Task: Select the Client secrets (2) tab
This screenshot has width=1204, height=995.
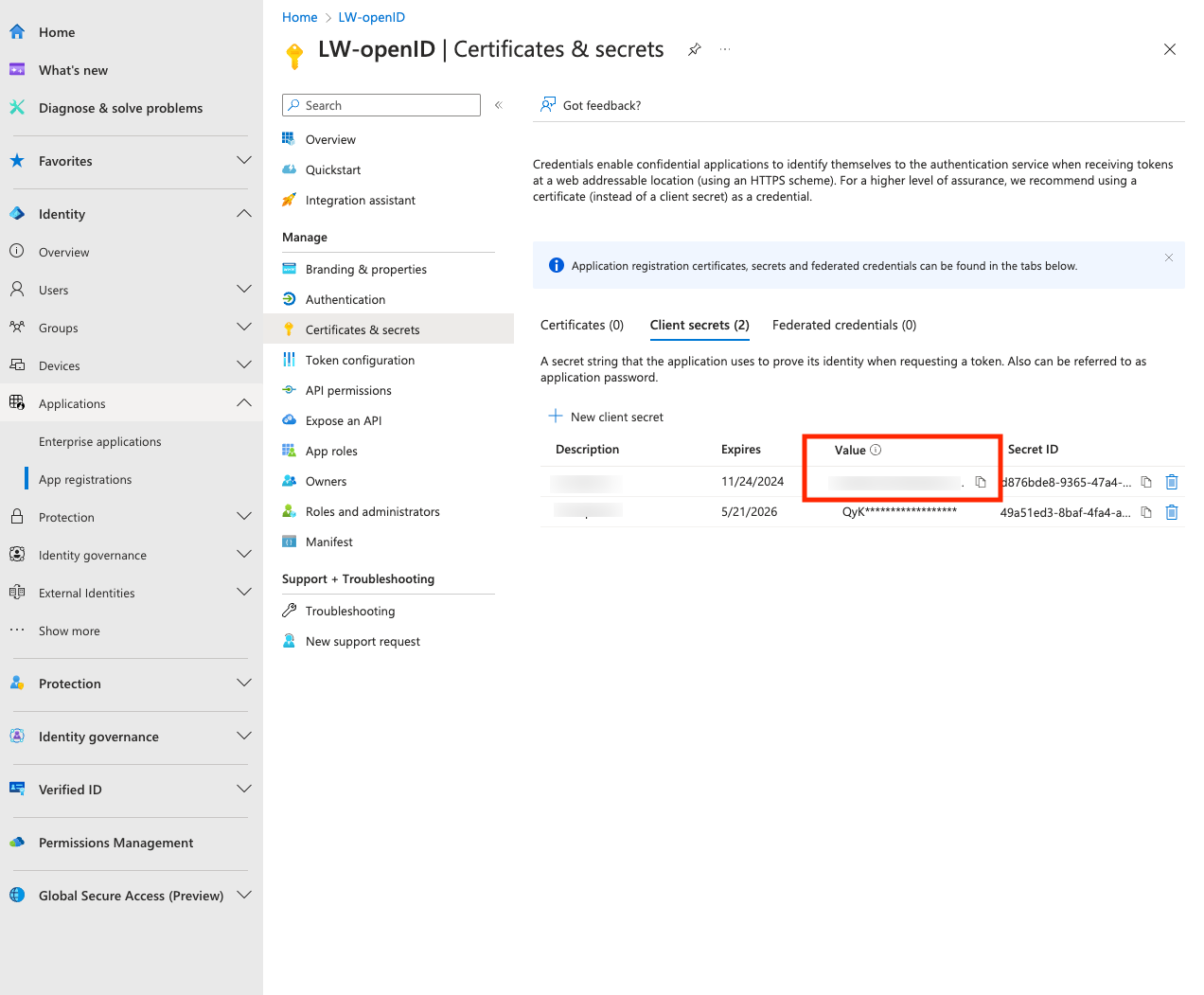Action: coord(699,325)
